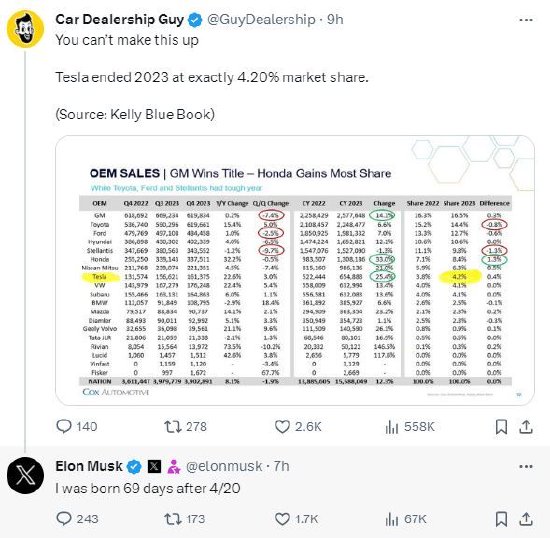The image size is (550, 538).
Task: Open Car Dealership Guy's profile avatar
Action: coord(25,29)
